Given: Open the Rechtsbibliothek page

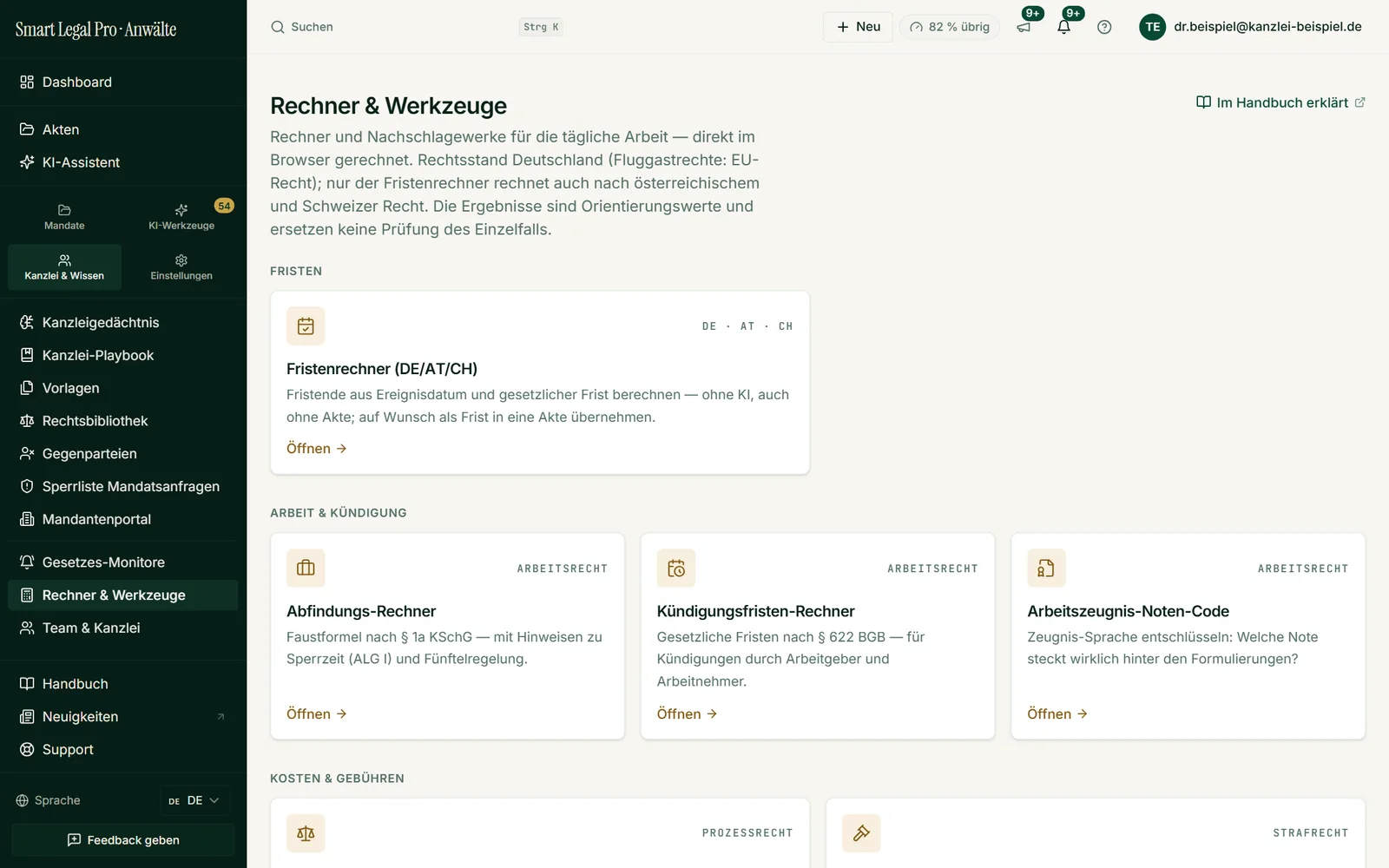Looking at the screenshot, I should pyautogui.click(x=123, y=421).
